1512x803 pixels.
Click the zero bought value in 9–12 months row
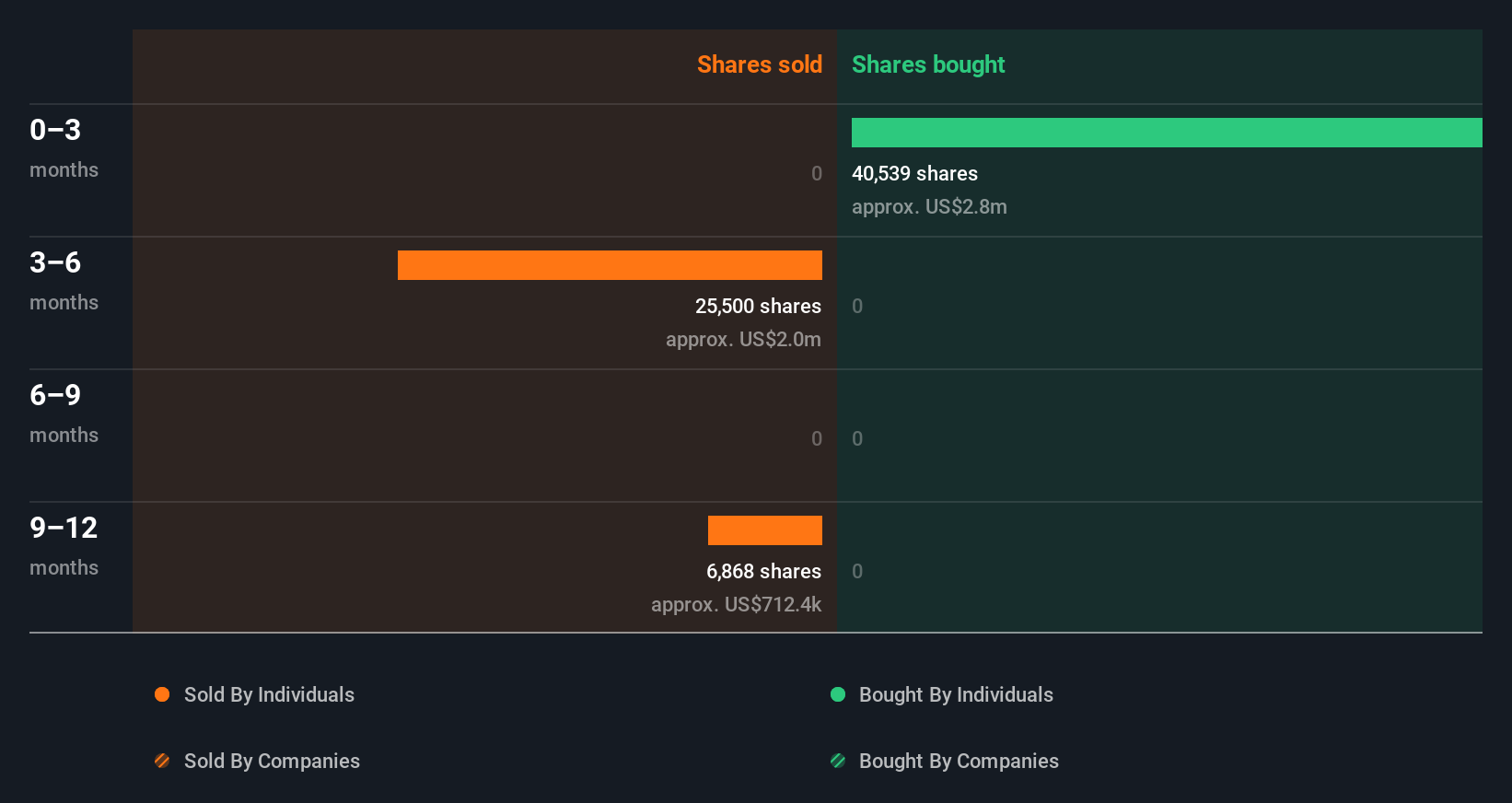click(857, 571)
